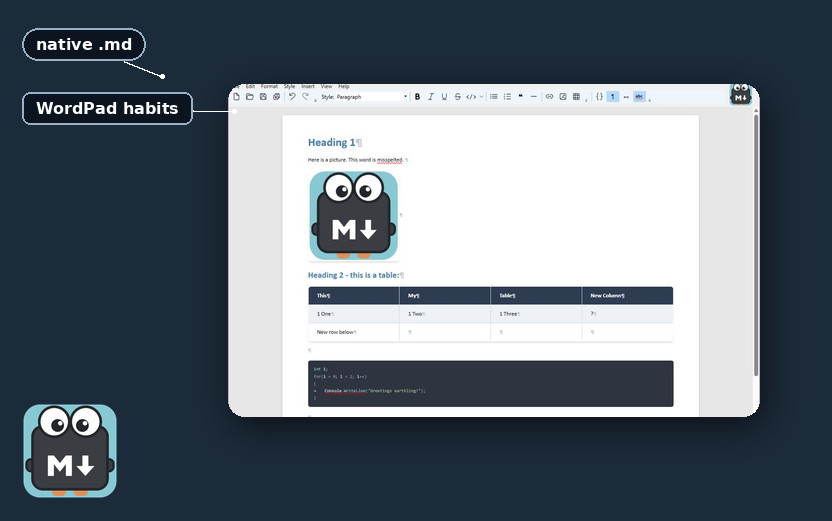Click the Save All icon
Screen dimensions: 832x521
pos(276,97)
